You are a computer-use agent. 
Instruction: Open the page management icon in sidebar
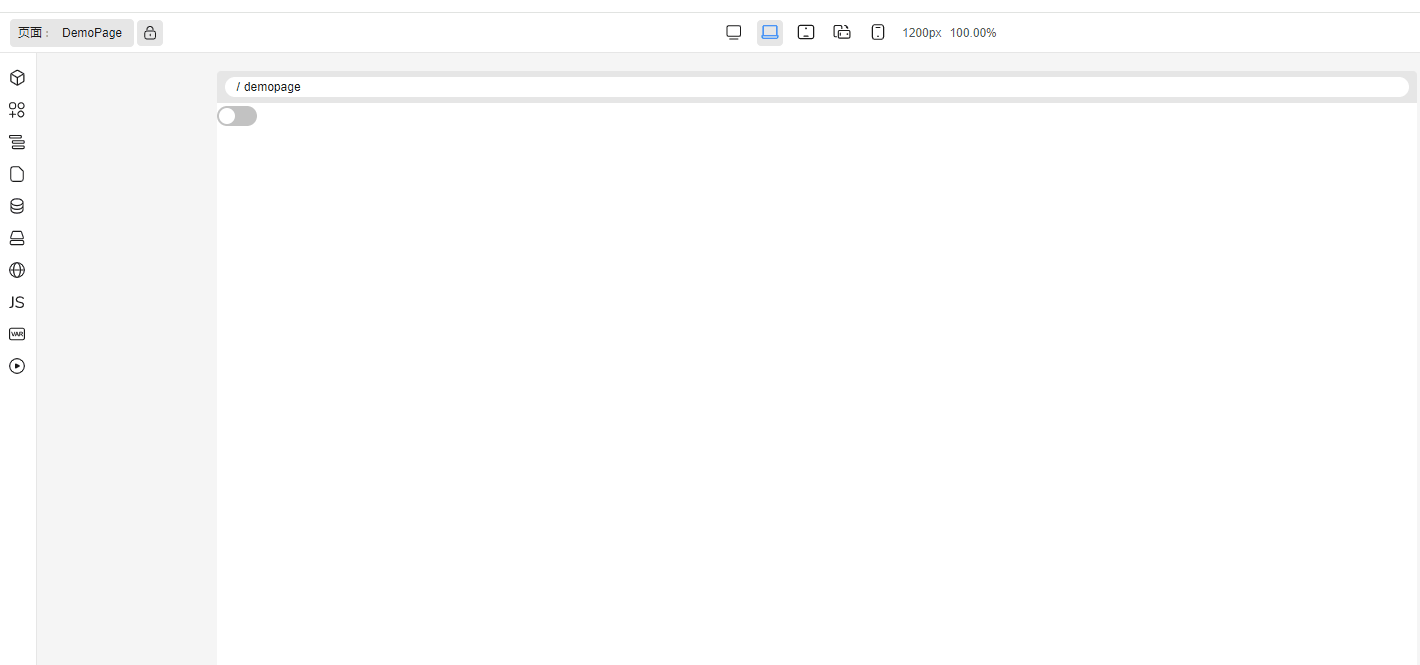17,174
